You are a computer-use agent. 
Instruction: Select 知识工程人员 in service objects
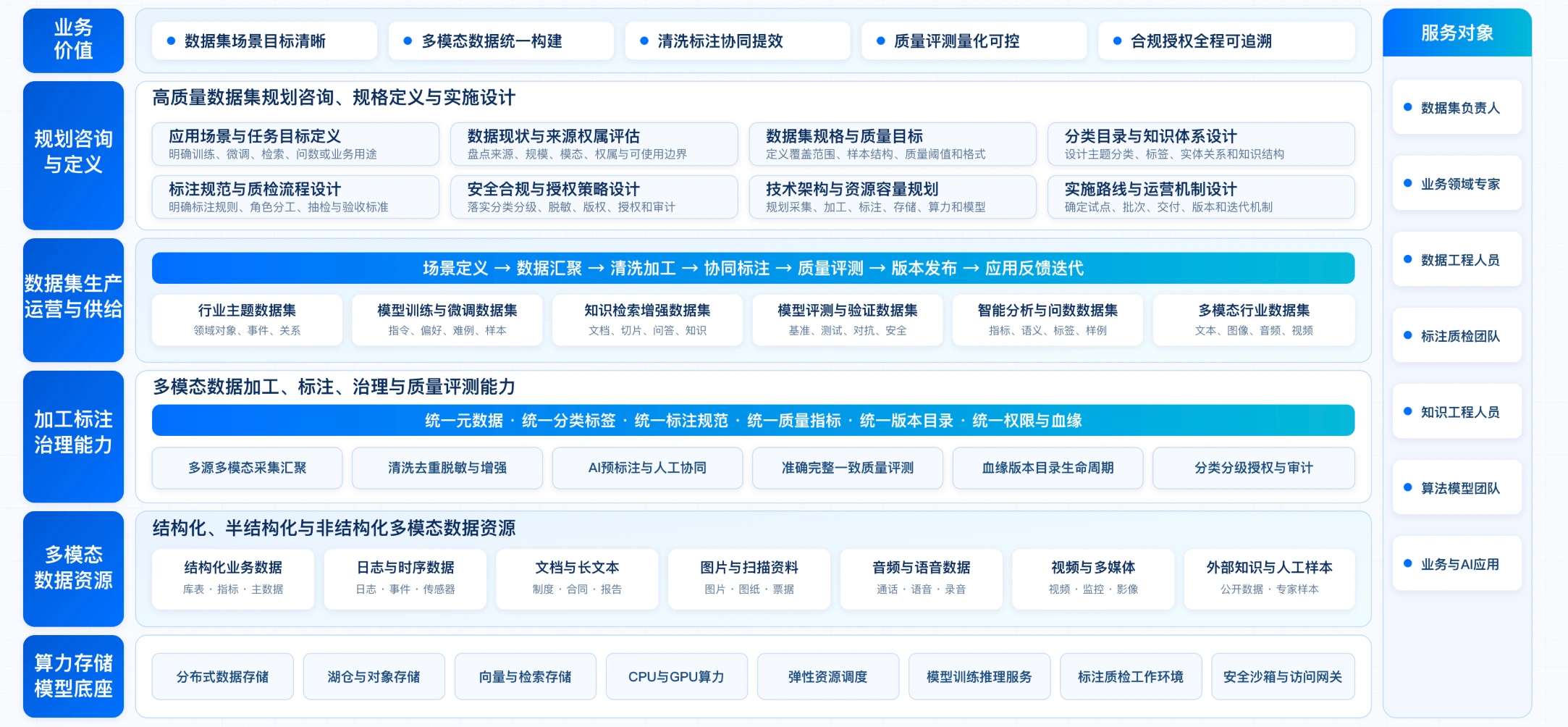[x=1457, y=411]
